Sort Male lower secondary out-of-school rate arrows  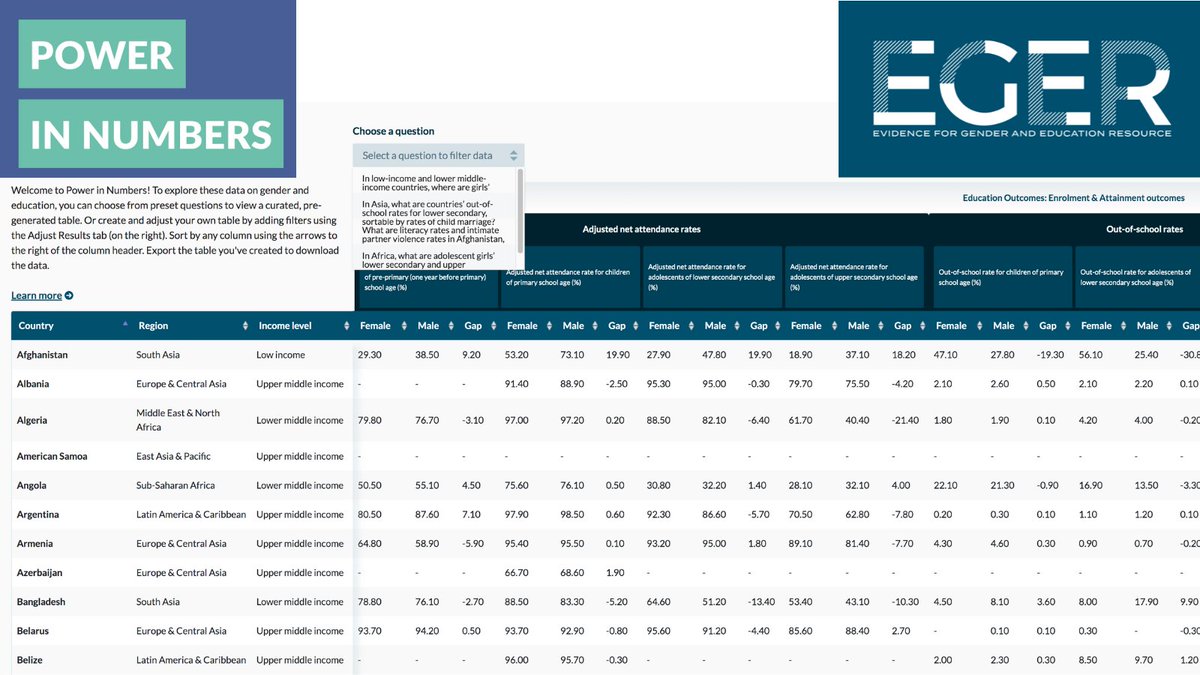[1170, 326]
